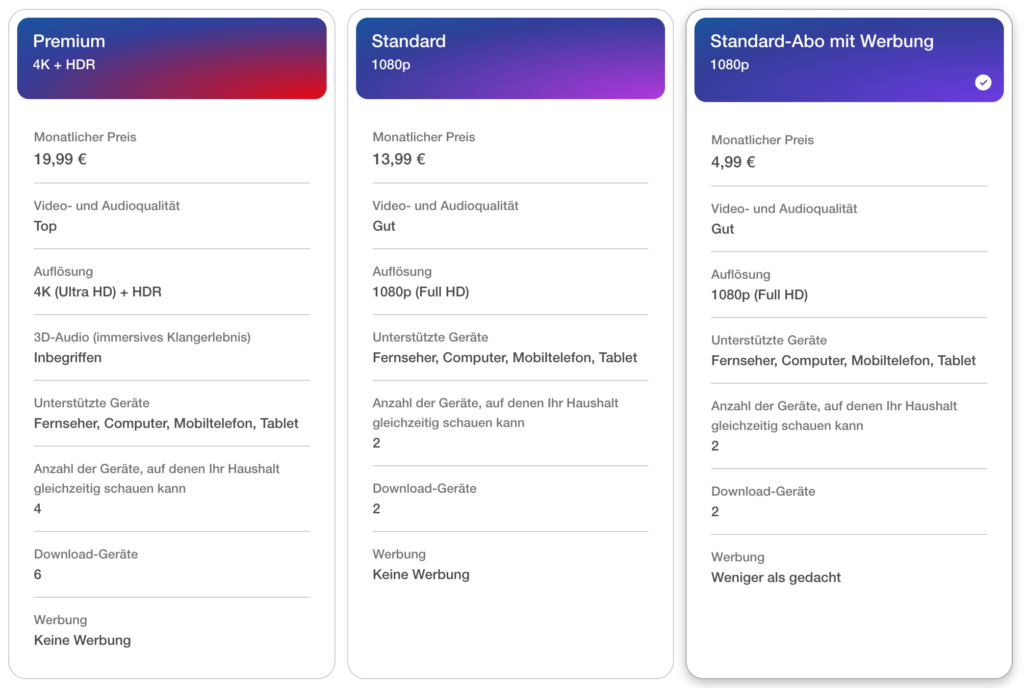This screenshot has width=1024, height=688.
Task: Click Weniger als gedacht under Werbung
Action: click(775, 577)
